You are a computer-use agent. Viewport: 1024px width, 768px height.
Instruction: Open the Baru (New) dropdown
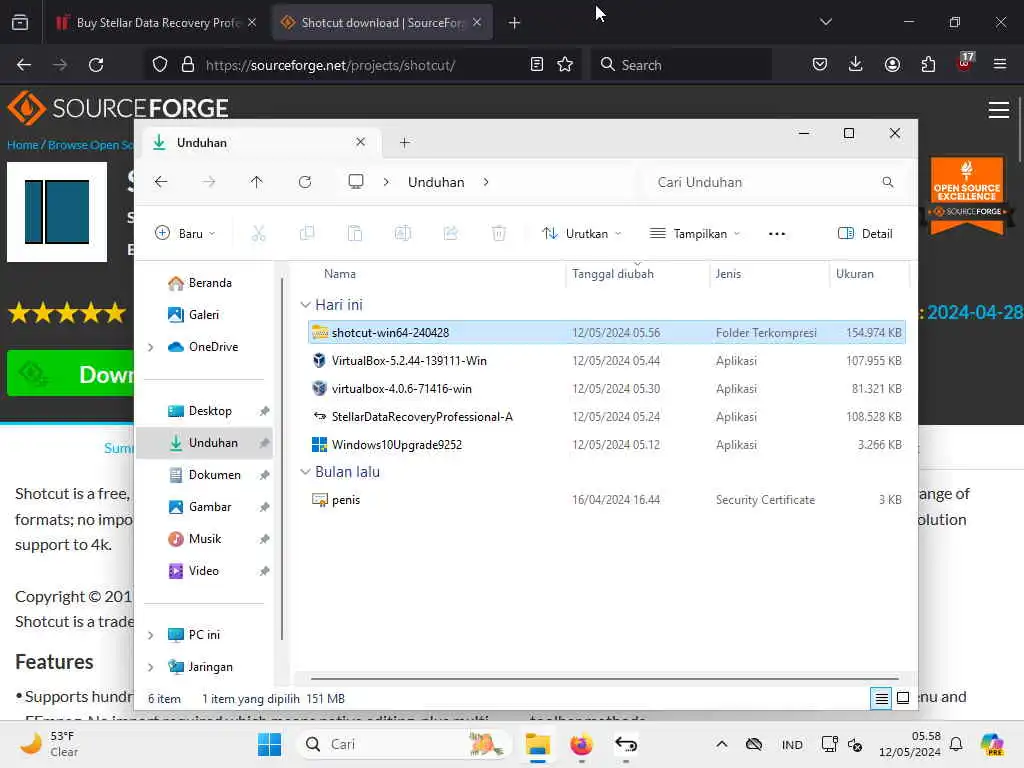point(185,234)
